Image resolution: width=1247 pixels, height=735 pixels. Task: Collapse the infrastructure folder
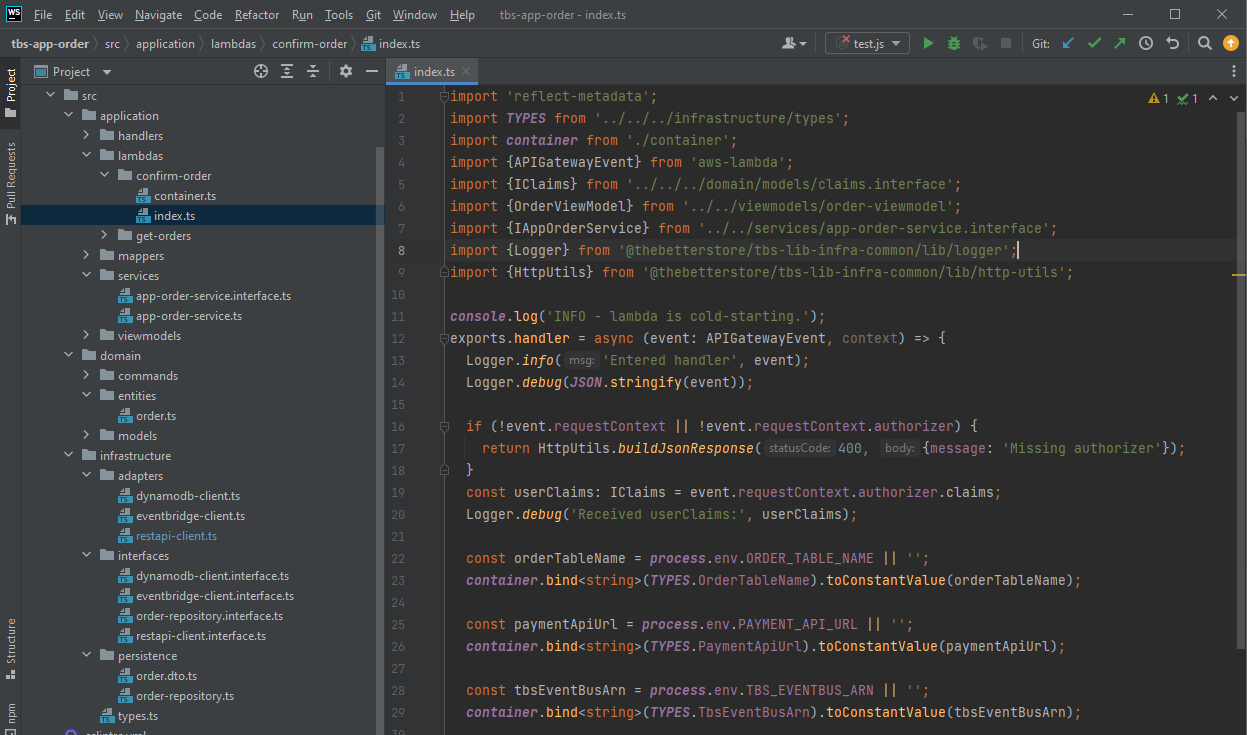click(68, 456)
